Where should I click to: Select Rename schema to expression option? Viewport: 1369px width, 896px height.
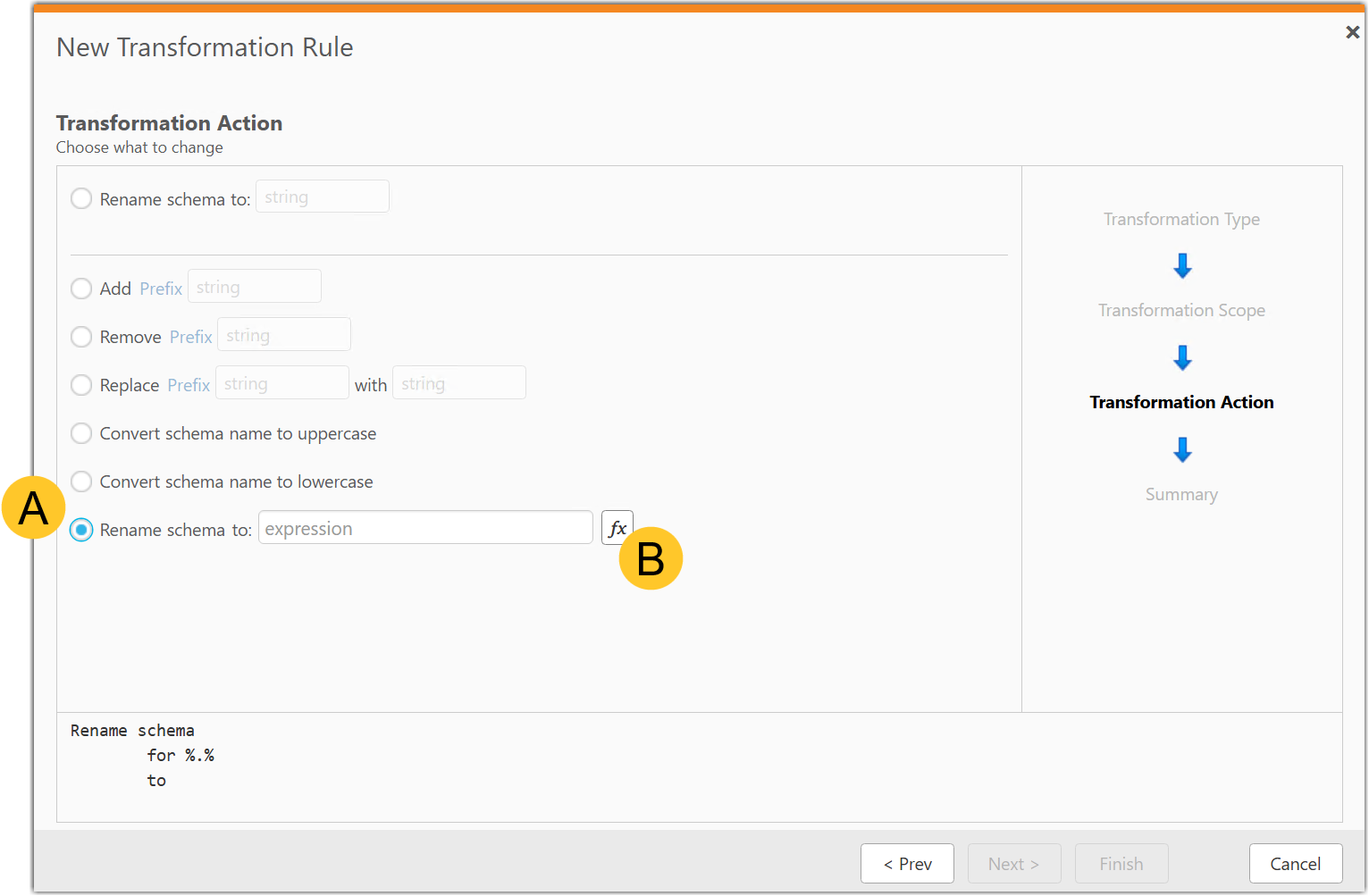point(81,530)
